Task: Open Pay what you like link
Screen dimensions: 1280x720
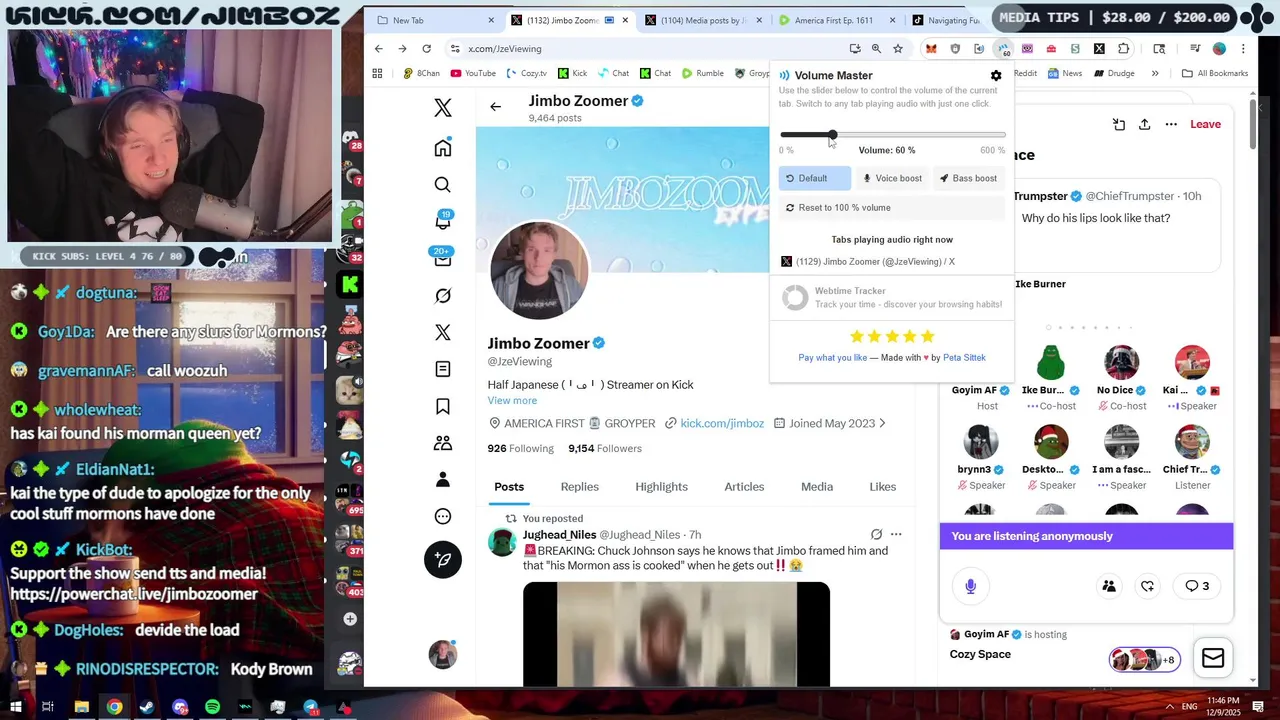Action: [x=833, y=357]
